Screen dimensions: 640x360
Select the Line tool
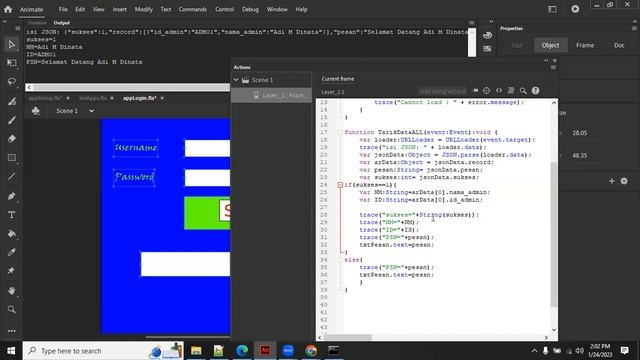point(11,177)
